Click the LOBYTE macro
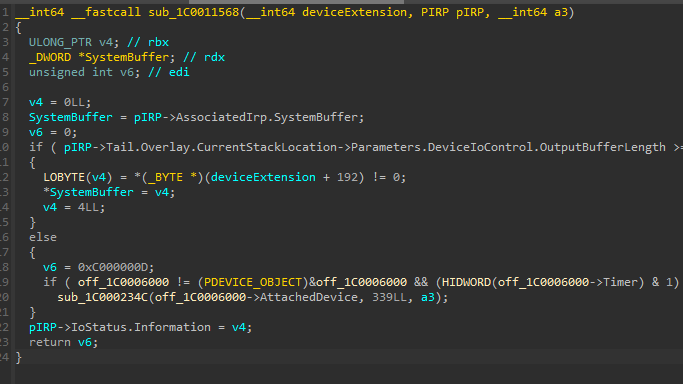This screenshot has width=683, height=384. (x=64, y=178)
